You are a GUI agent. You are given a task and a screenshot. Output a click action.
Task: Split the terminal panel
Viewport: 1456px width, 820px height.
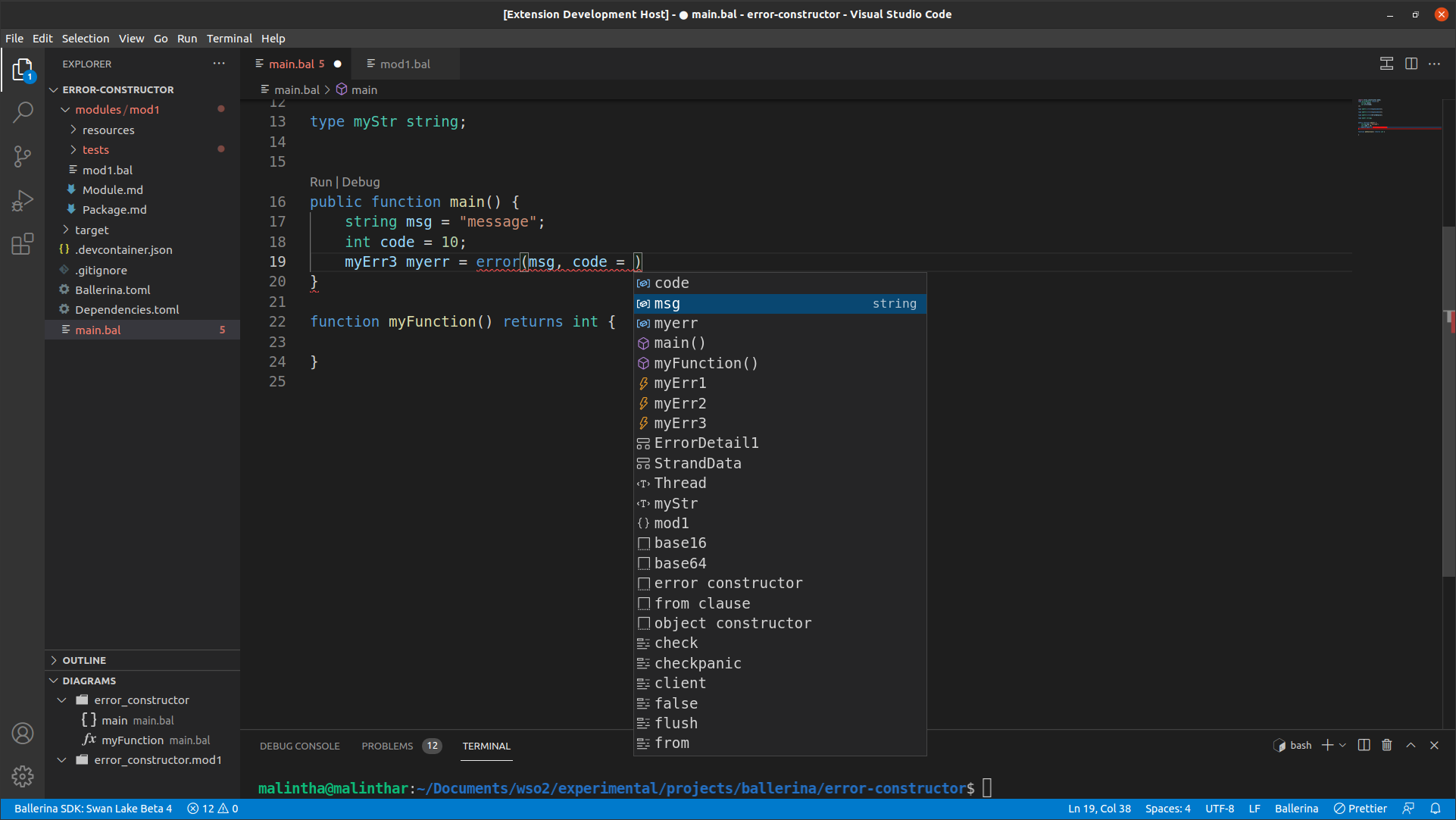pos(1364,745)
